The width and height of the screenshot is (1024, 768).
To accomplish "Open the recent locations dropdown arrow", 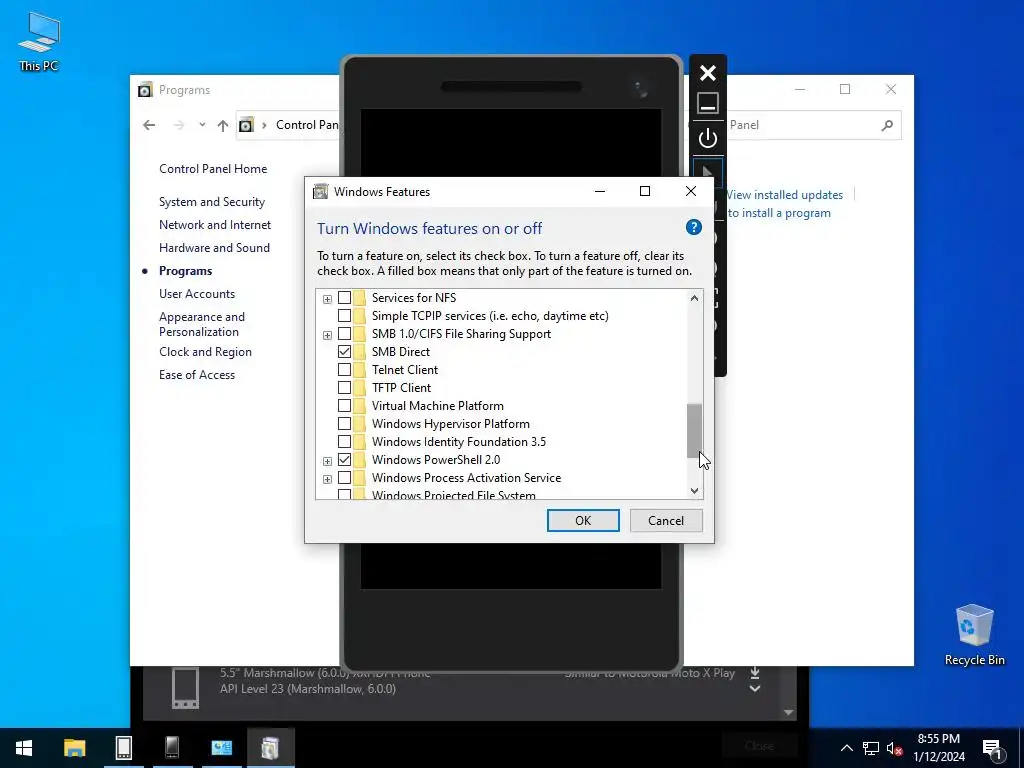I will tap(202, 125).
